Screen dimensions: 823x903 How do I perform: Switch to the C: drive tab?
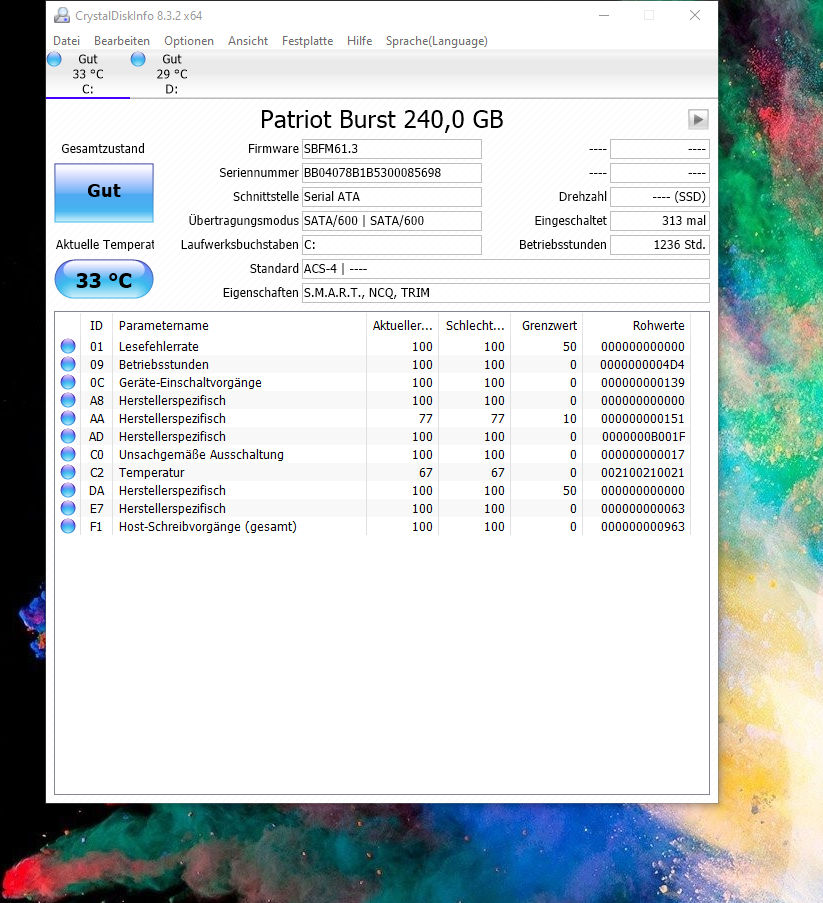pos(88,74)
